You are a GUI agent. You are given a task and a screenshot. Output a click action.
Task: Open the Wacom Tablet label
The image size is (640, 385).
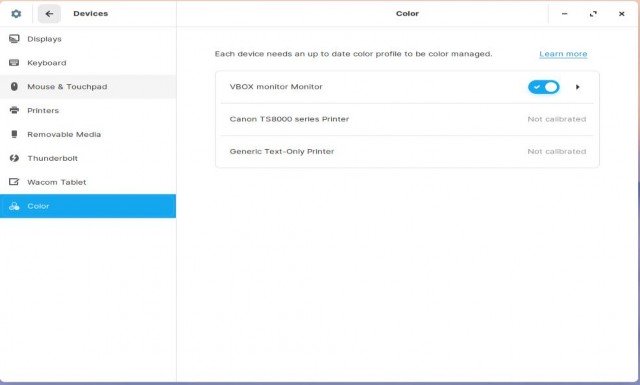(x=57, y=182)
